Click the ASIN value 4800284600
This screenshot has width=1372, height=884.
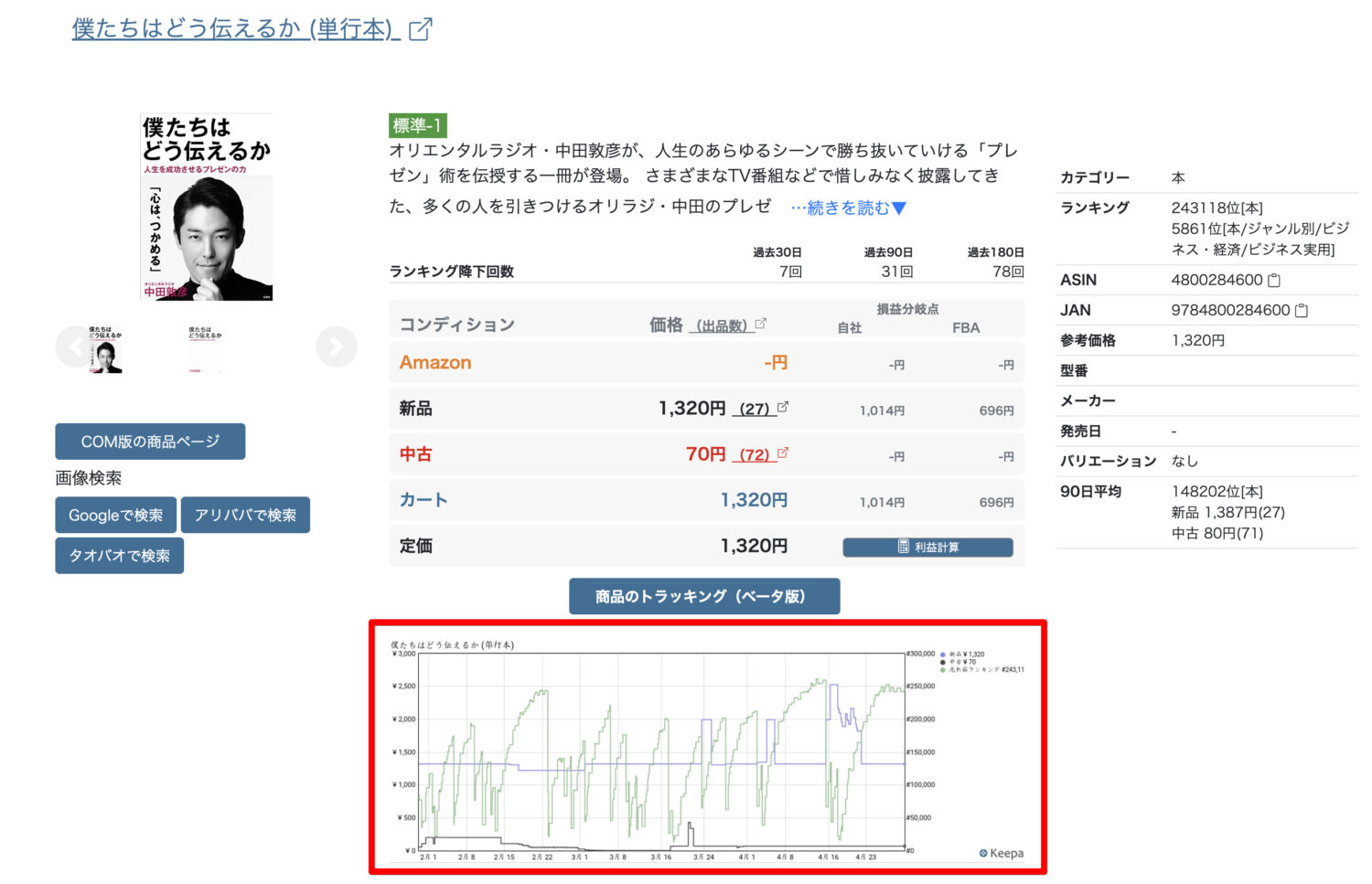tap(1217, 280)
